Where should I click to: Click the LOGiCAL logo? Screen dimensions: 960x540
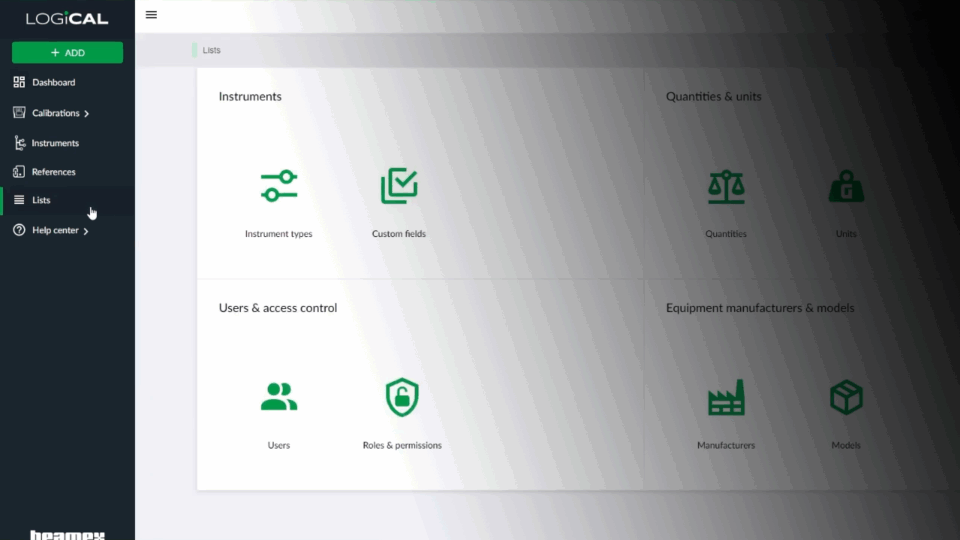67,18
